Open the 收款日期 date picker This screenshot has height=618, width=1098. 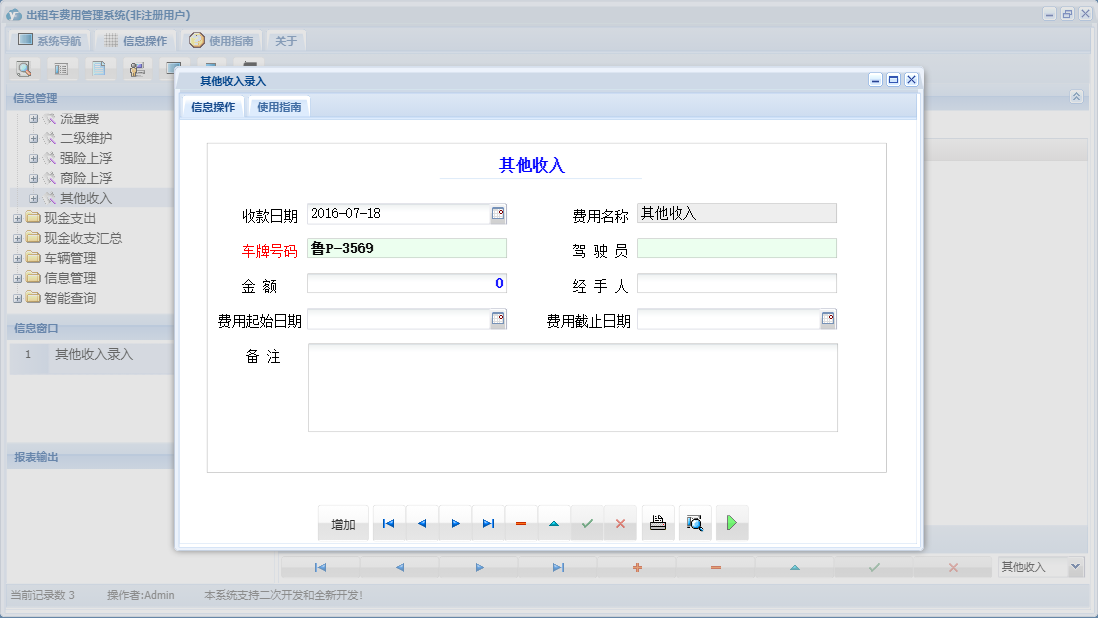pyautogui.click(x=498, y=213)
